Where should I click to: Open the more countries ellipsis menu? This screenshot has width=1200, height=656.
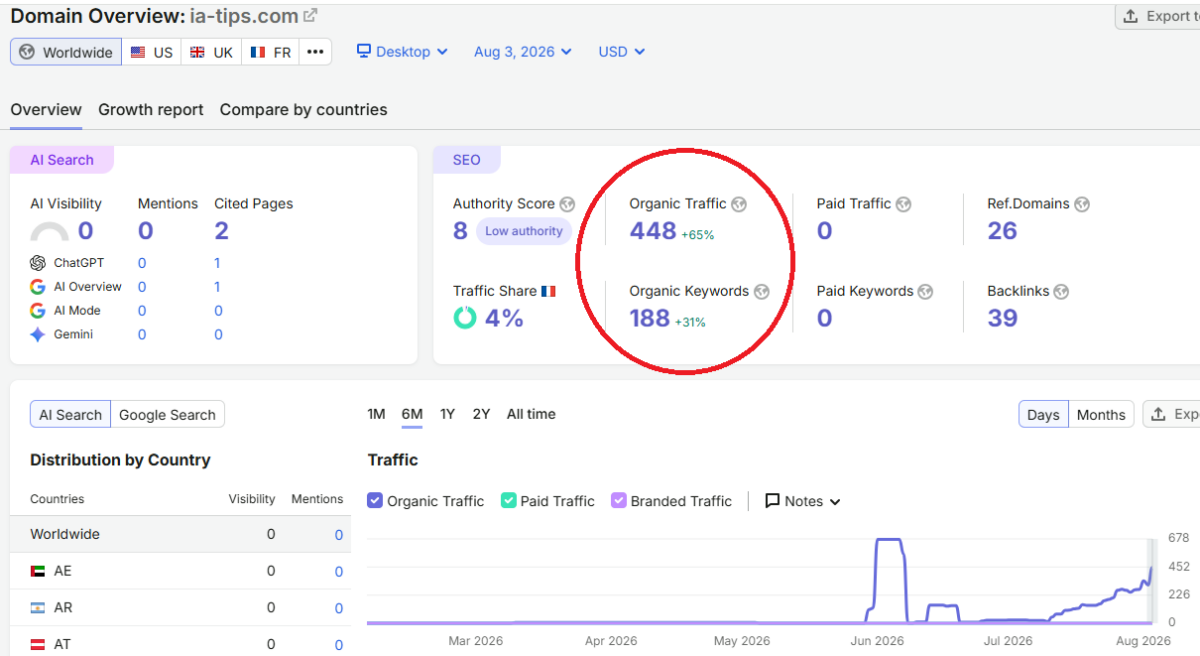(x=316, y=52)
